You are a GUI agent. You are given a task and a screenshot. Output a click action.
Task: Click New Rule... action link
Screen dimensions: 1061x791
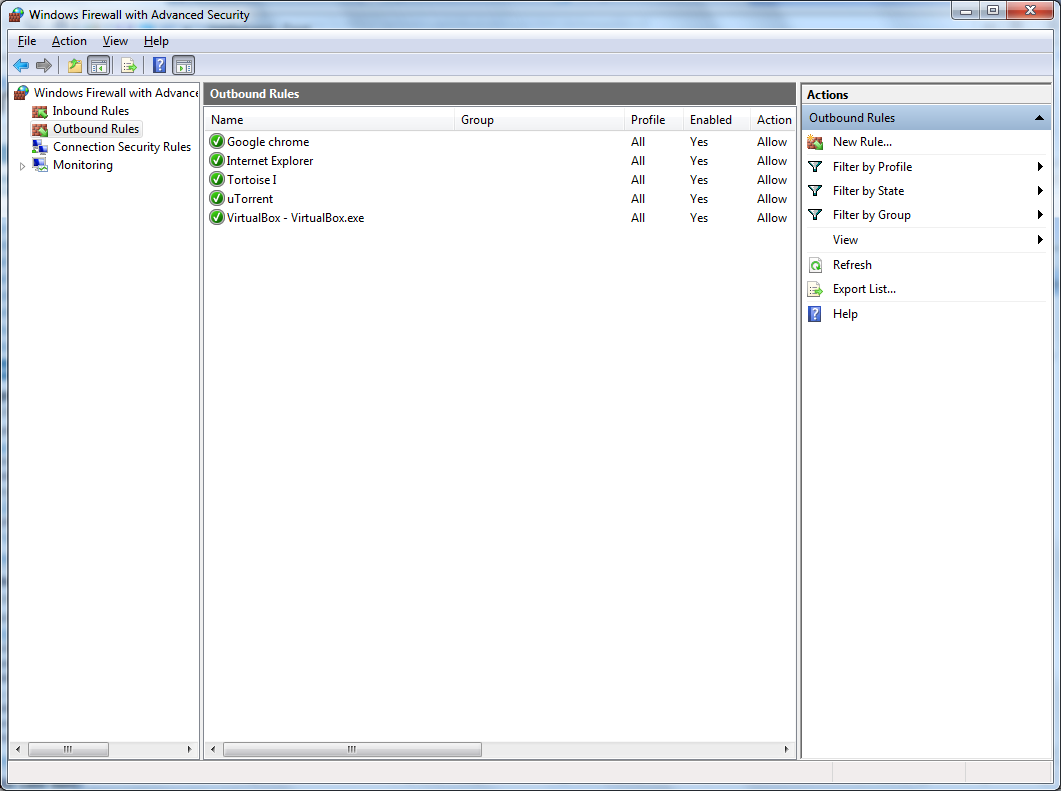click(862, 142)
